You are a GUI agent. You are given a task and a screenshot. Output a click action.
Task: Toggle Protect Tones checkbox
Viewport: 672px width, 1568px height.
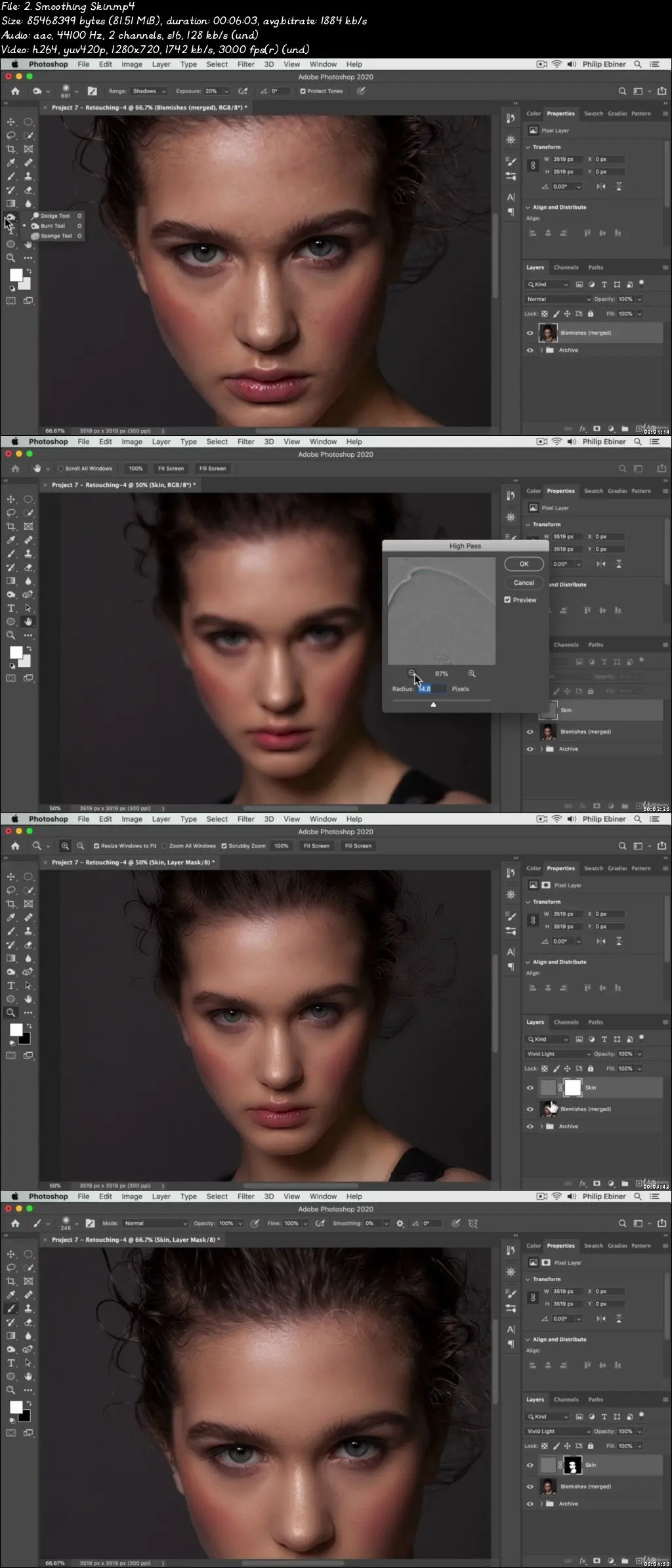(x=303, y=91)
